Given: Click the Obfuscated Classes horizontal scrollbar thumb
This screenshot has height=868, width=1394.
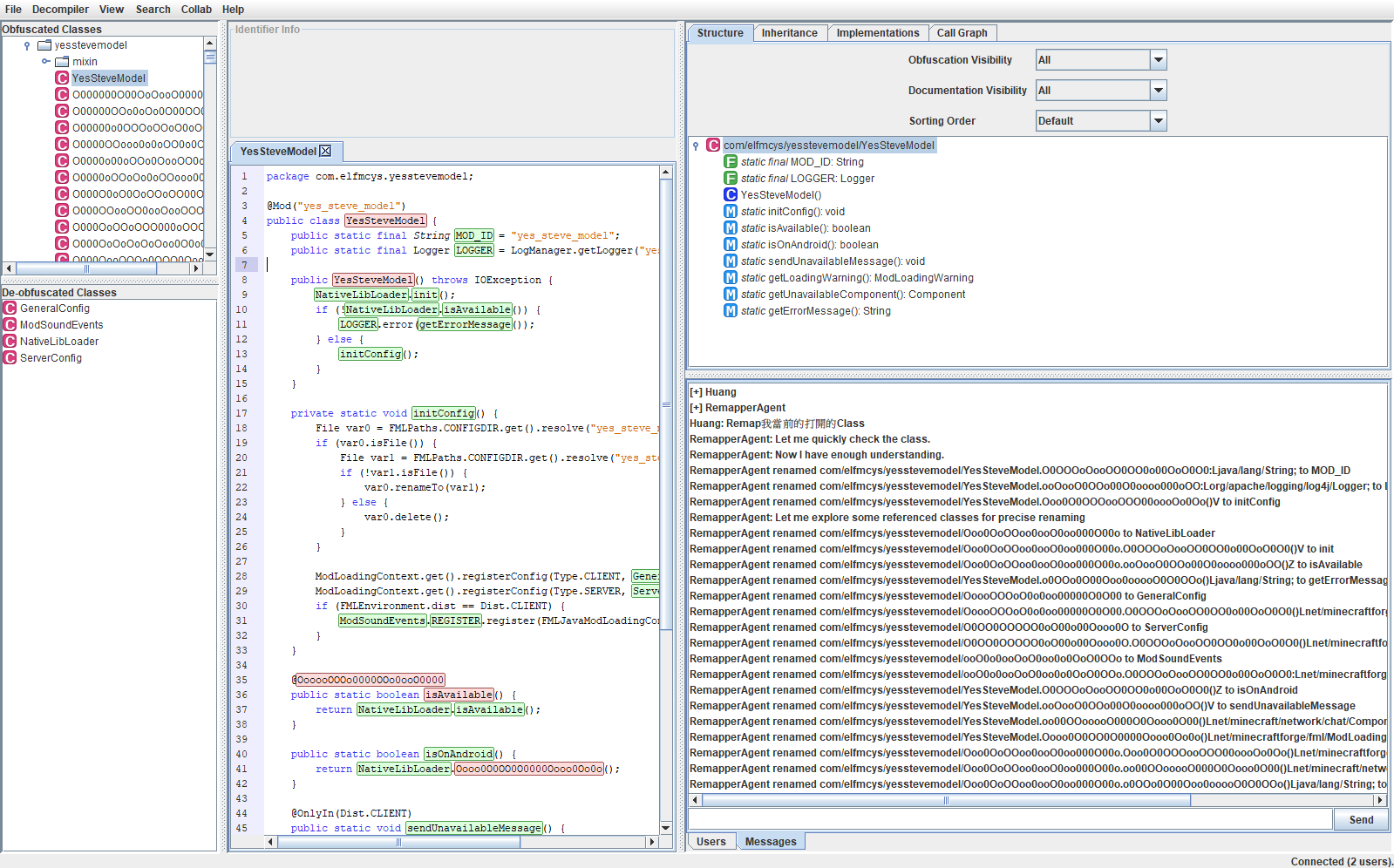Looking at the screenshot, I should pos(86,268).
